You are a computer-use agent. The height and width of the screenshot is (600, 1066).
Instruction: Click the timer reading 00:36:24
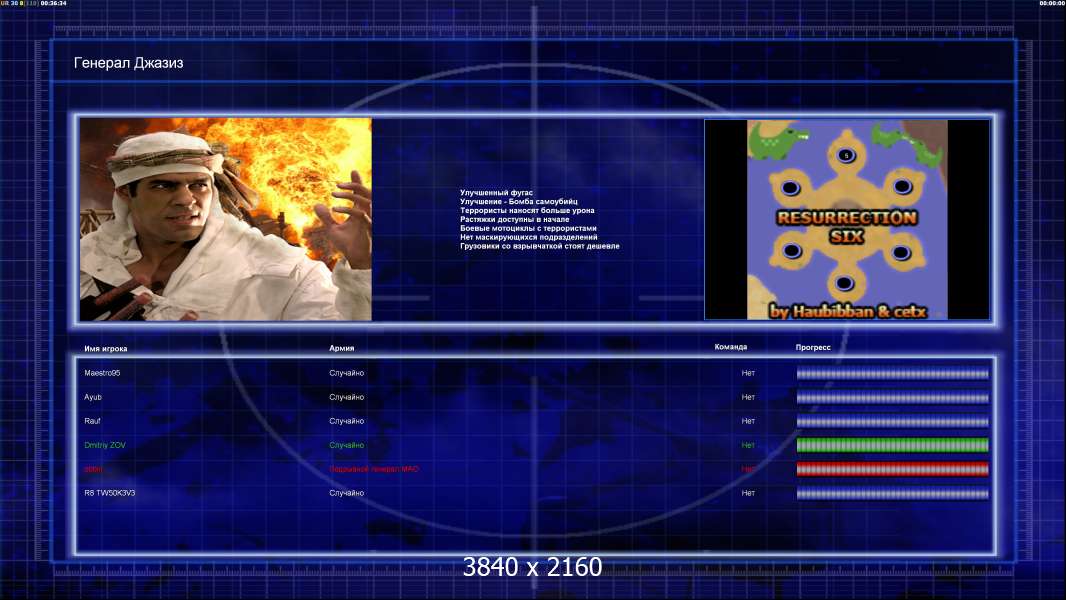coord(54,3)
